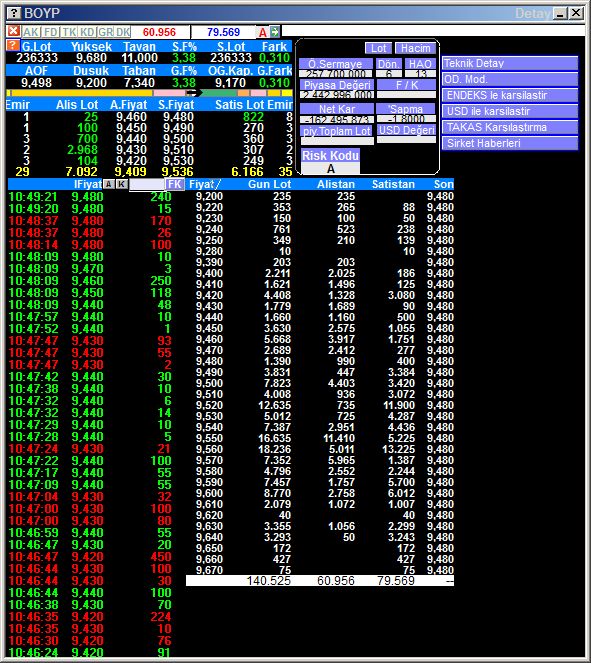Open the TK toolbar button
This screenshot has height=663, width=591.
pos(69,32)
